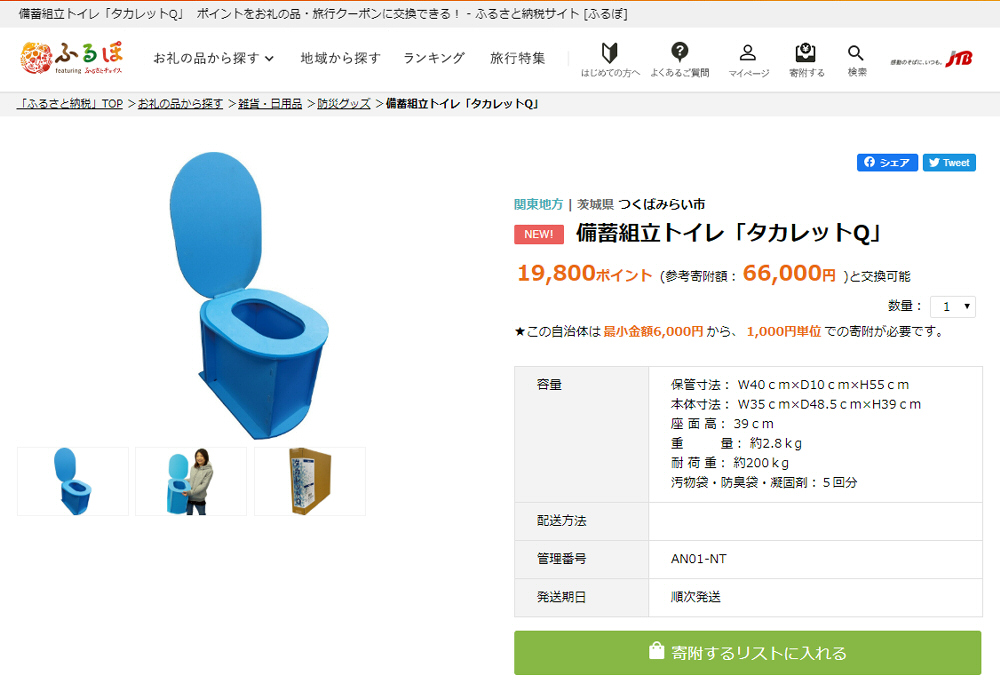This screenshot has height=683, width=1000.
Task: Open the ランキング menu item
Action: click(434, 58)
